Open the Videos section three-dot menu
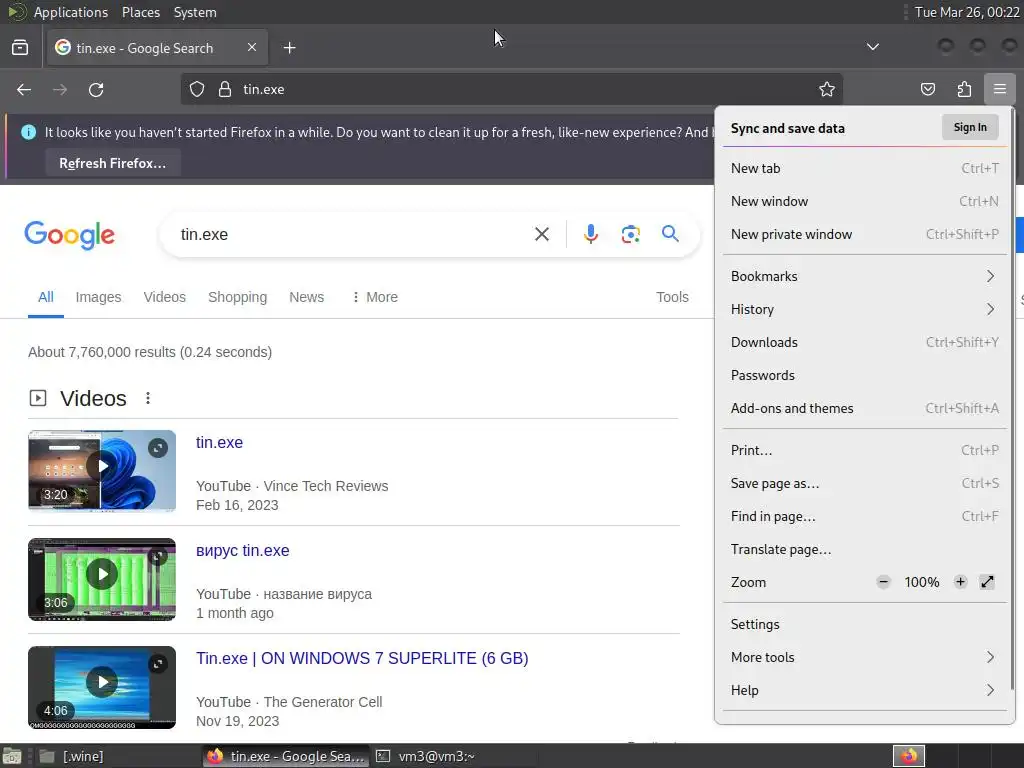1024x768 pixels. [148, 398]
